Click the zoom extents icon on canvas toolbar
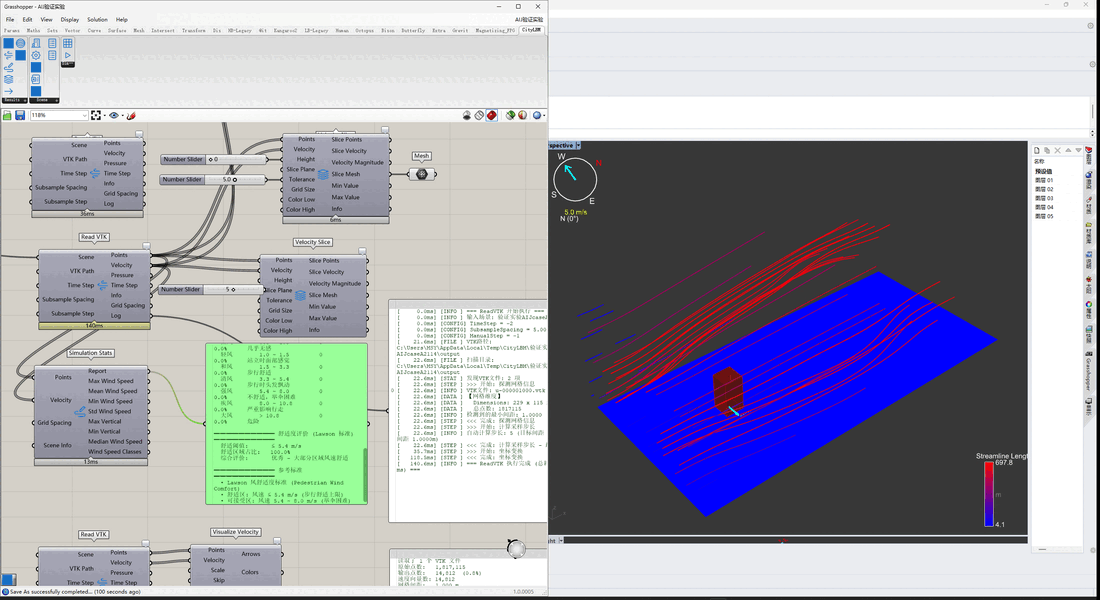The image size is (1100, 600). point(96,115)
